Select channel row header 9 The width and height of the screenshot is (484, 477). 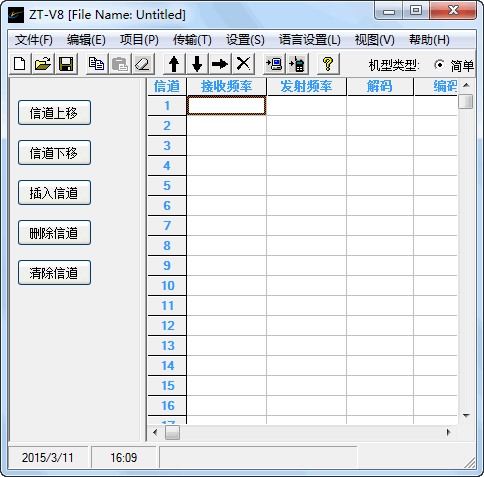coord(167,266)
